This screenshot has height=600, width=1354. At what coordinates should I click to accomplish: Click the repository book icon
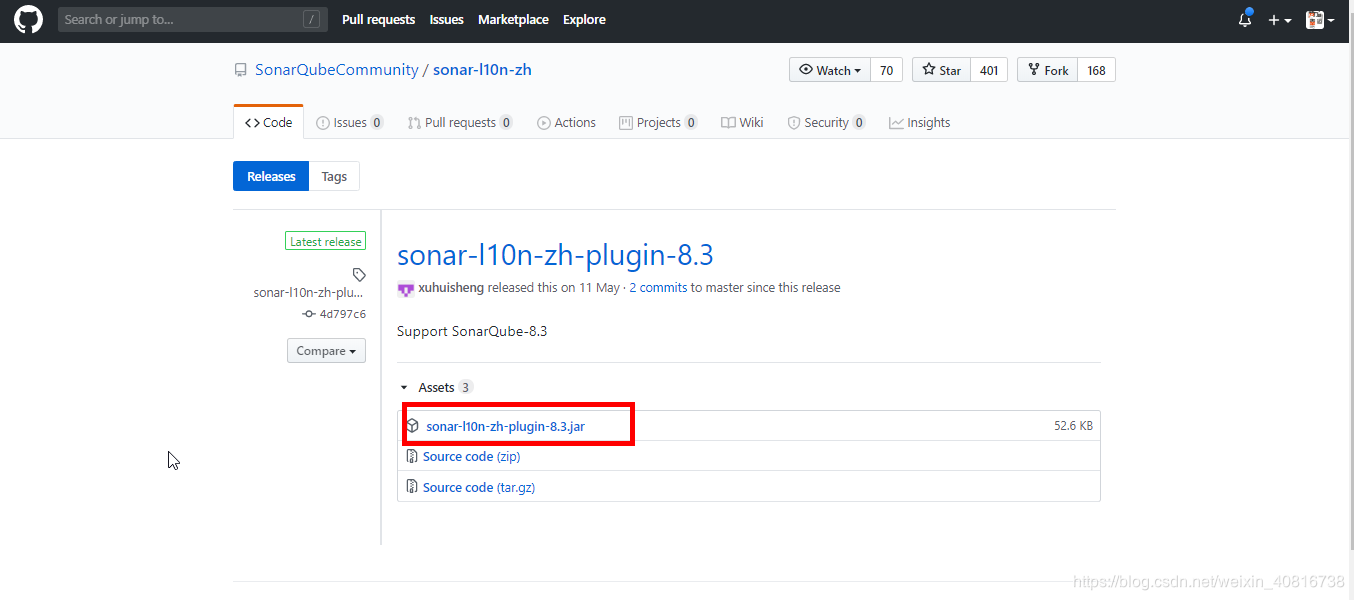click(x=240, y=70)
